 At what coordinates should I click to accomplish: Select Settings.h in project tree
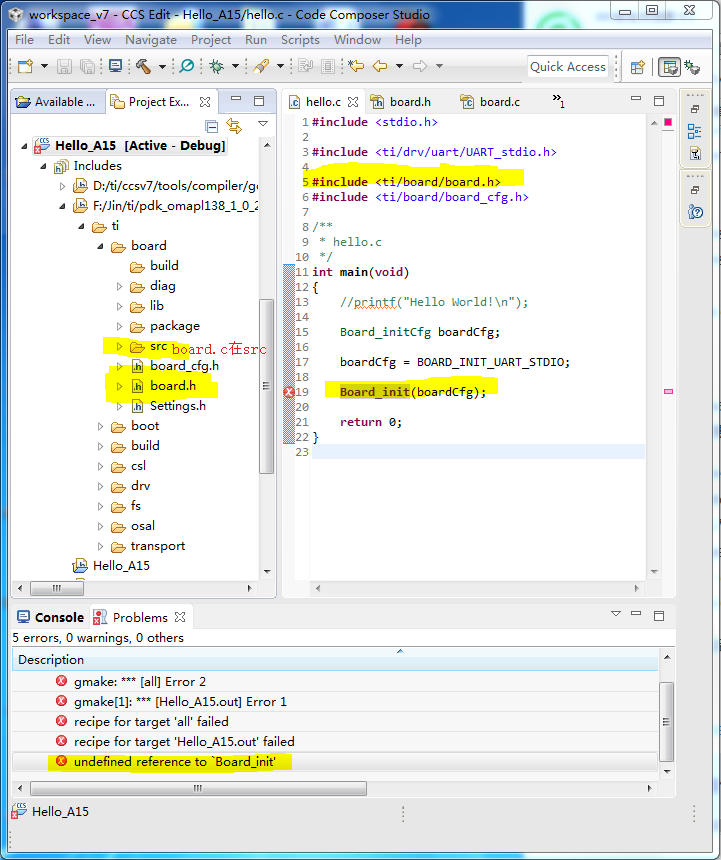click(x=169, y=406)
